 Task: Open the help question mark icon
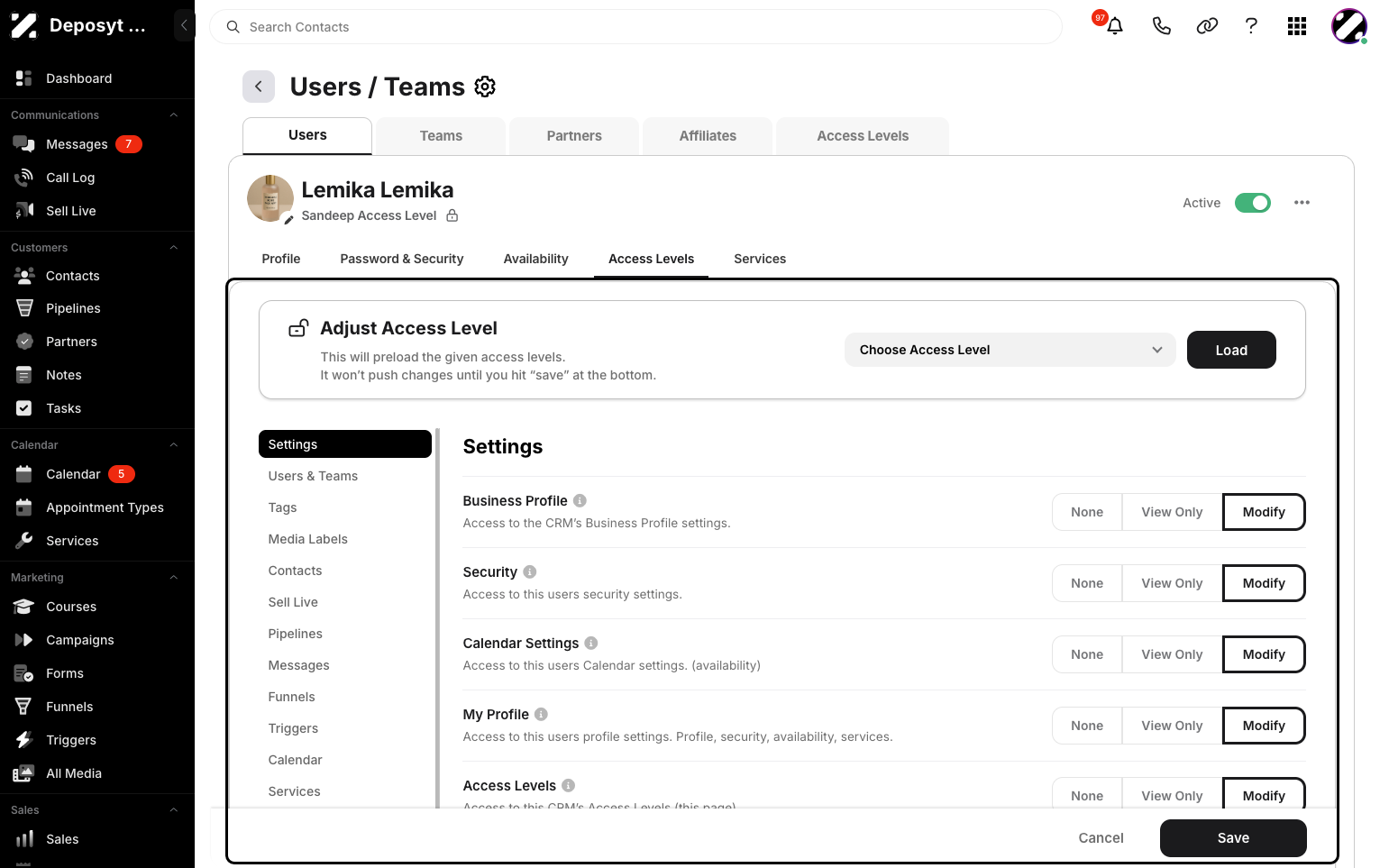(1251, 26)
